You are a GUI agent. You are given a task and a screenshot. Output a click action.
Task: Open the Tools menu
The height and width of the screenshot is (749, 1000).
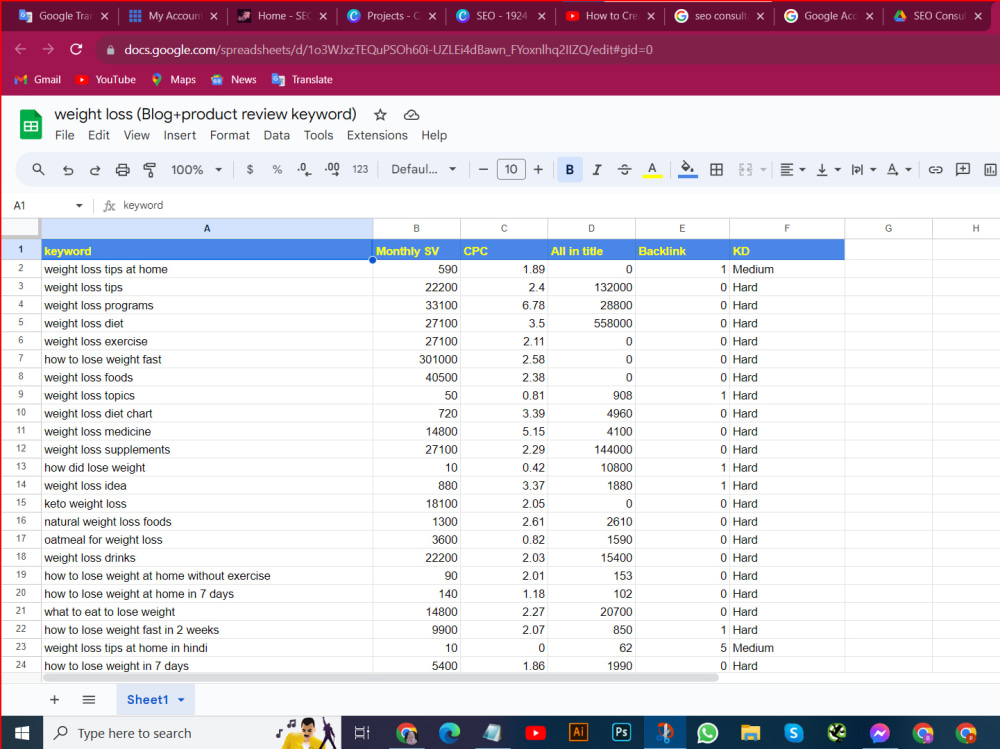click(x=318, y=135)
